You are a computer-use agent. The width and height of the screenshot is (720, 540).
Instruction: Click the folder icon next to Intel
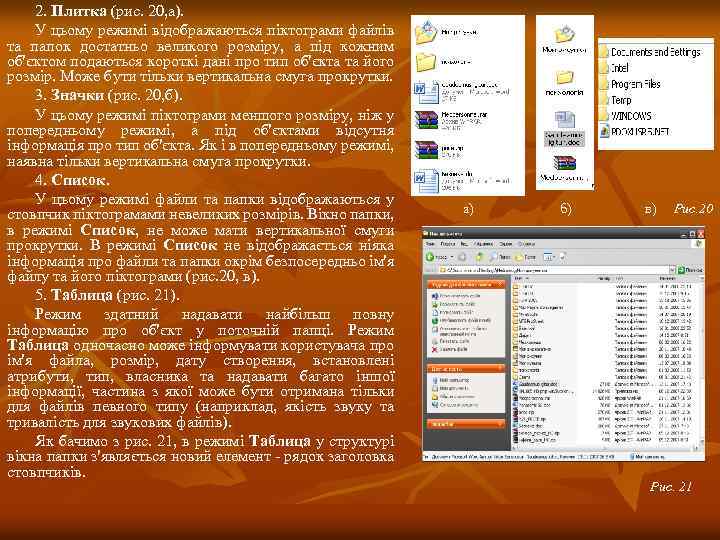(604, 68)
